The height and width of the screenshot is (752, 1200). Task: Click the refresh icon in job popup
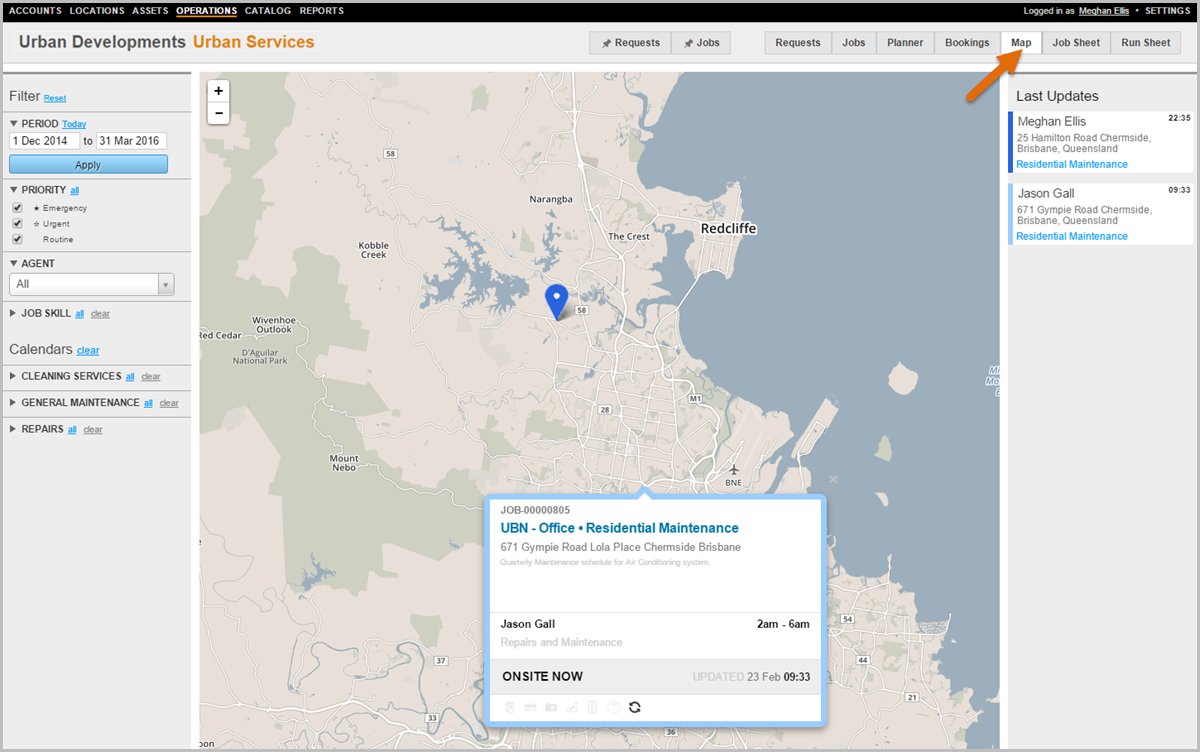pos(634,708)
